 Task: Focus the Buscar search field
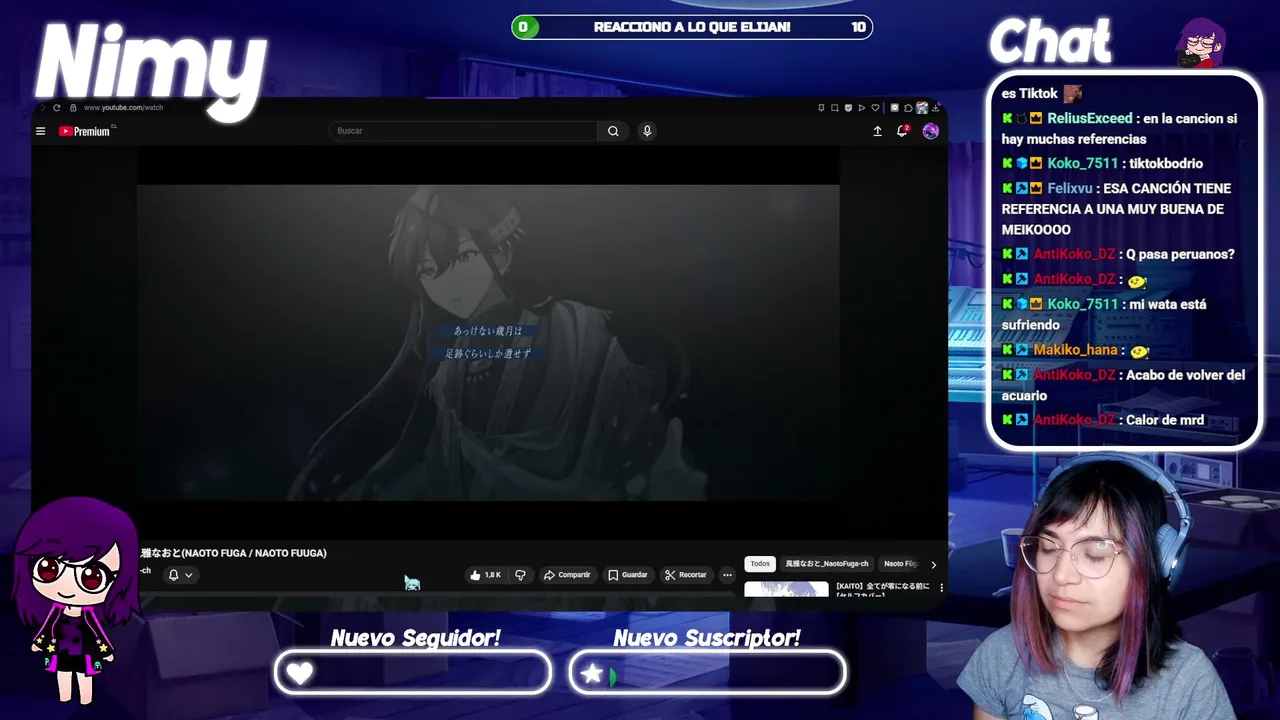[x=465, y=131]
